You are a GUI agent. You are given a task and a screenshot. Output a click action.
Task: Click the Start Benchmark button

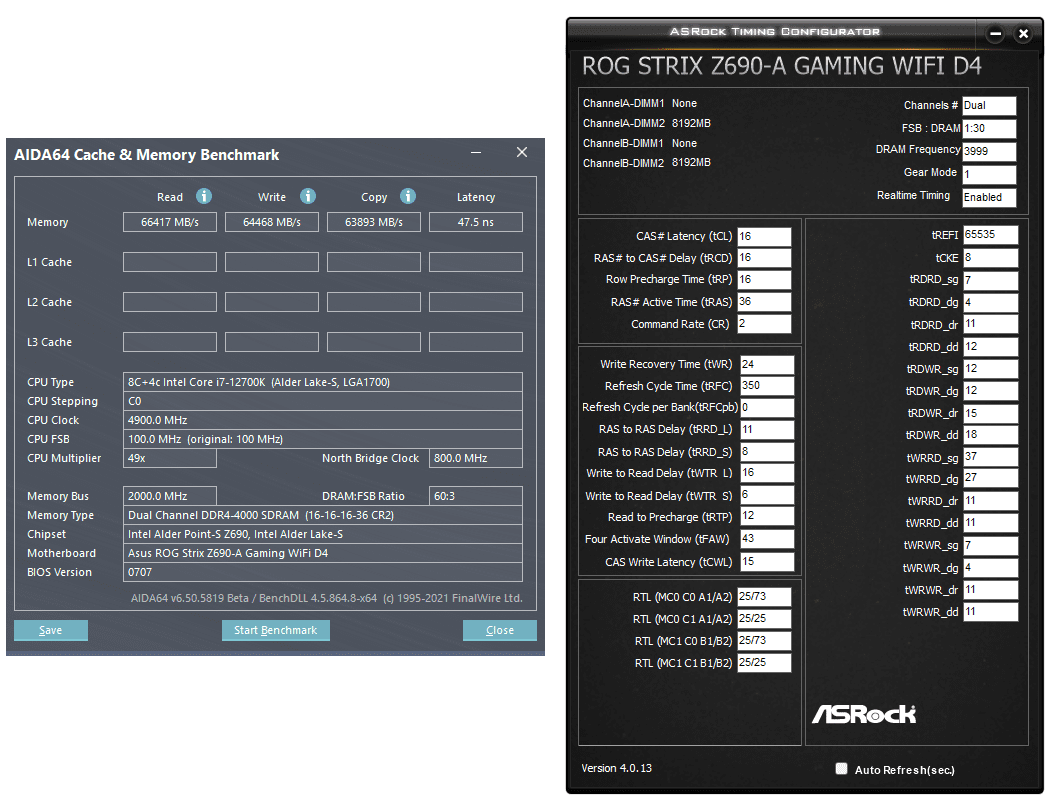click(x=276, y=630)
